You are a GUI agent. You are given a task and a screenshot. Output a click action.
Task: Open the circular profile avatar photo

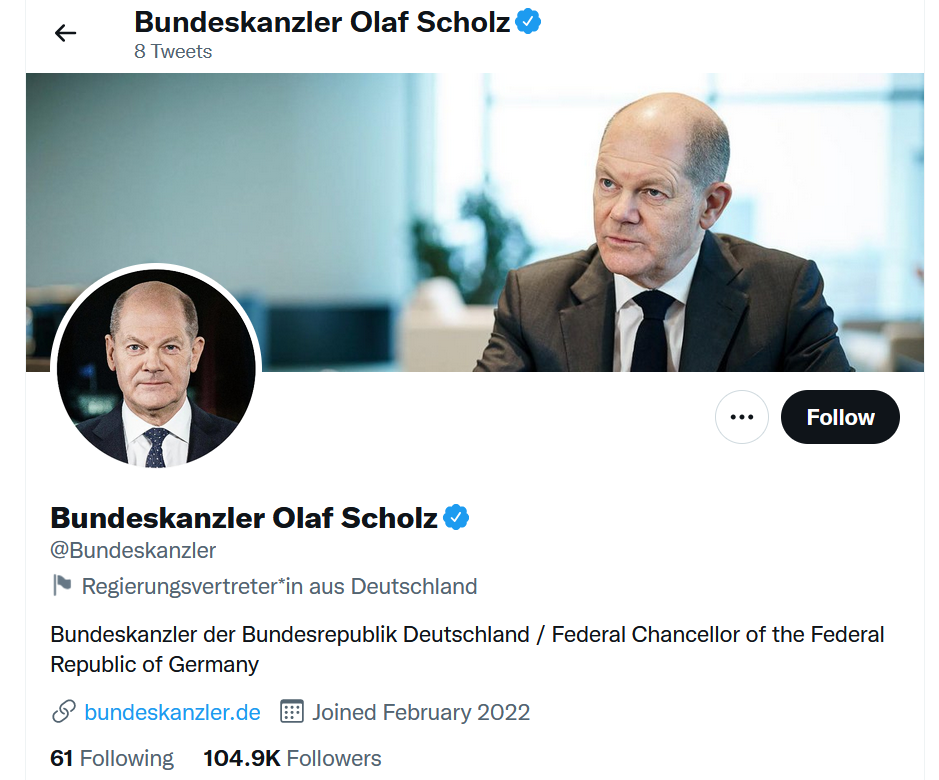click(155, 368)
